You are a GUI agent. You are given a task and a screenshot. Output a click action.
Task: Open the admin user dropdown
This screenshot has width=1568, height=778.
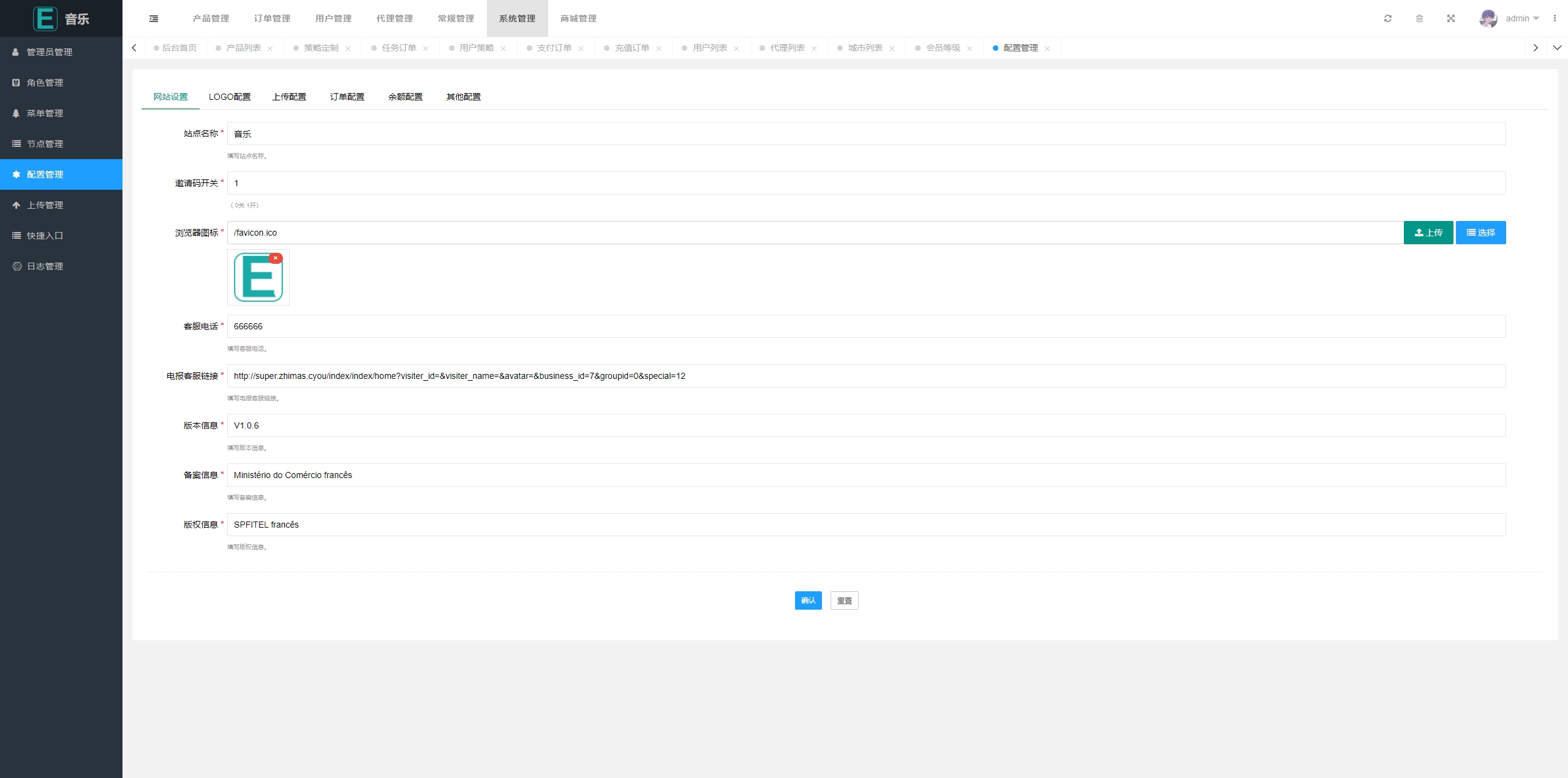1521,18
